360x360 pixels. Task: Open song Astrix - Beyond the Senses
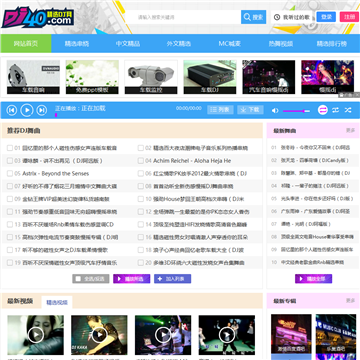click(56, 173)
